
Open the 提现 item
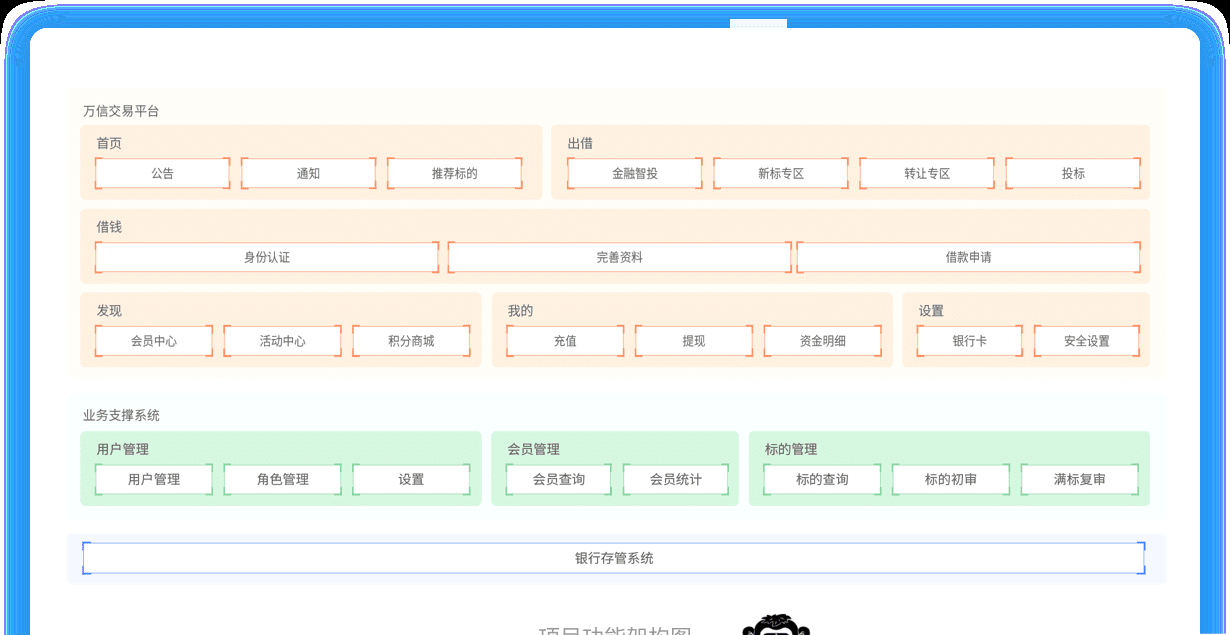(693, 340)
